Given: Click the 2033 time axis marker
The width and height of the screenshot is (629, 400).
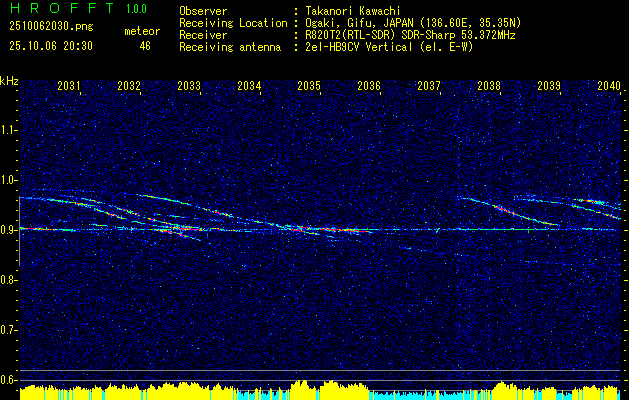Looking at the screenshot, I should 189,85.
